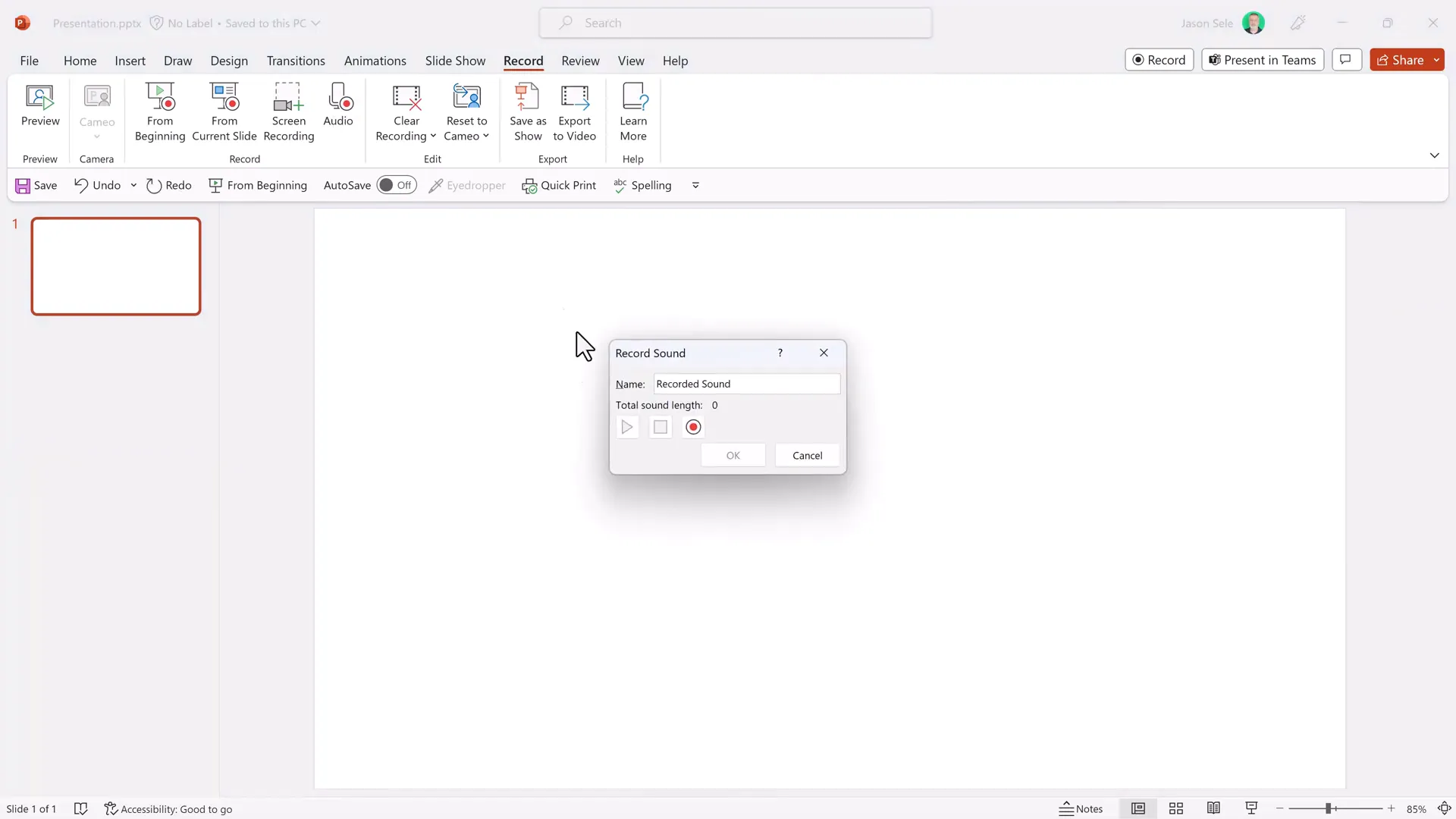The width and height of the screenshot is (1456, 819).
Task: Click Cancel in Record Sound dialog
Action: (807, 456)
